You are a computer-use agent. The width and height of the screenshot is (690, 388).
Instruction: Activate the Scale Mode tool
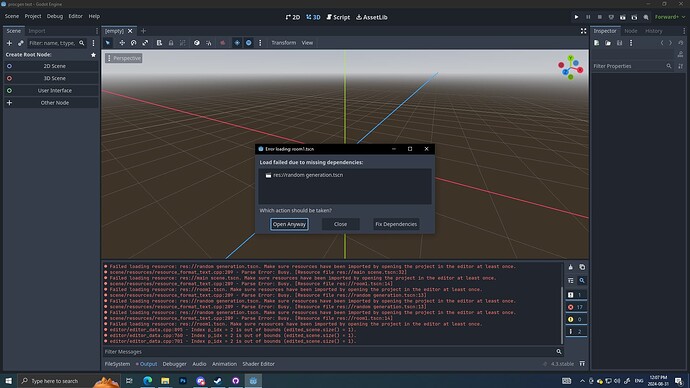pyautogui.click(x=145, y=43)
